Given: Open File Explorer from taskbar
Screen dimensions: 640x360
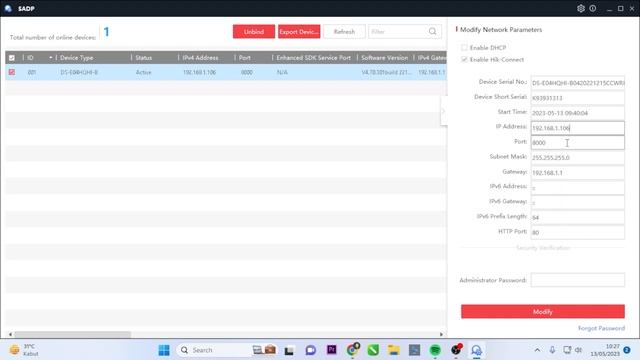Looking at the screenshot, I should (x=393, y=350).
